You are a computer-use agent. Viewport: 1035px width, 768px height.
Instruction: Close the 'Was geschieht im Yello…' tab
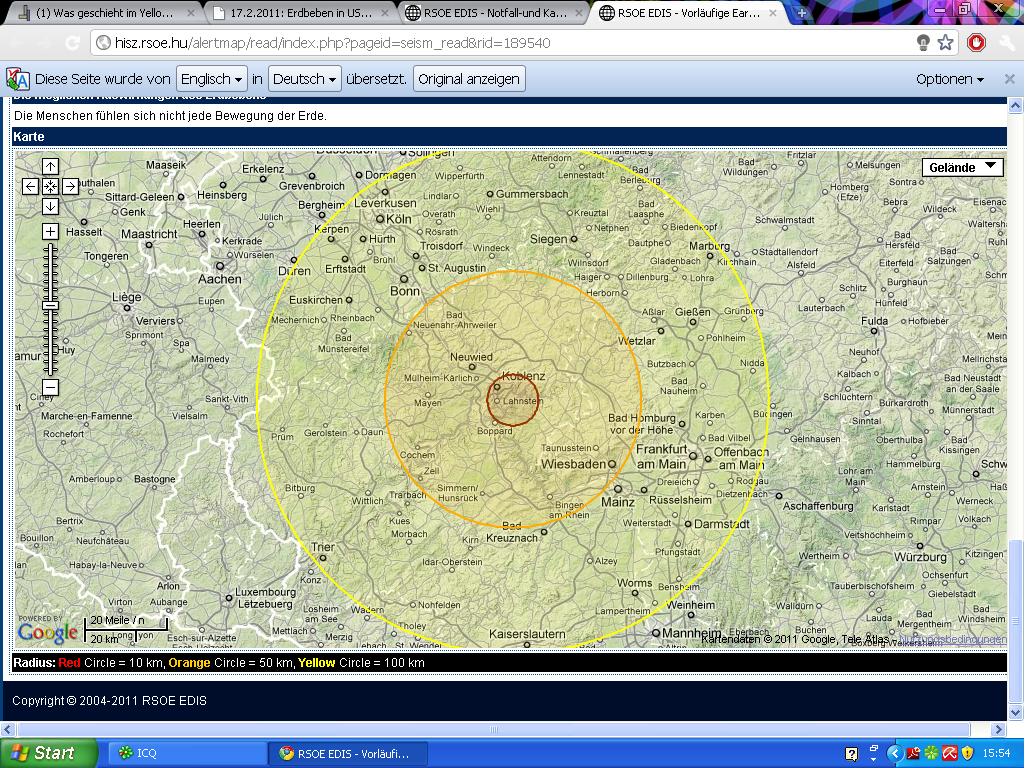pyautogui.click(x=191, y=13)
